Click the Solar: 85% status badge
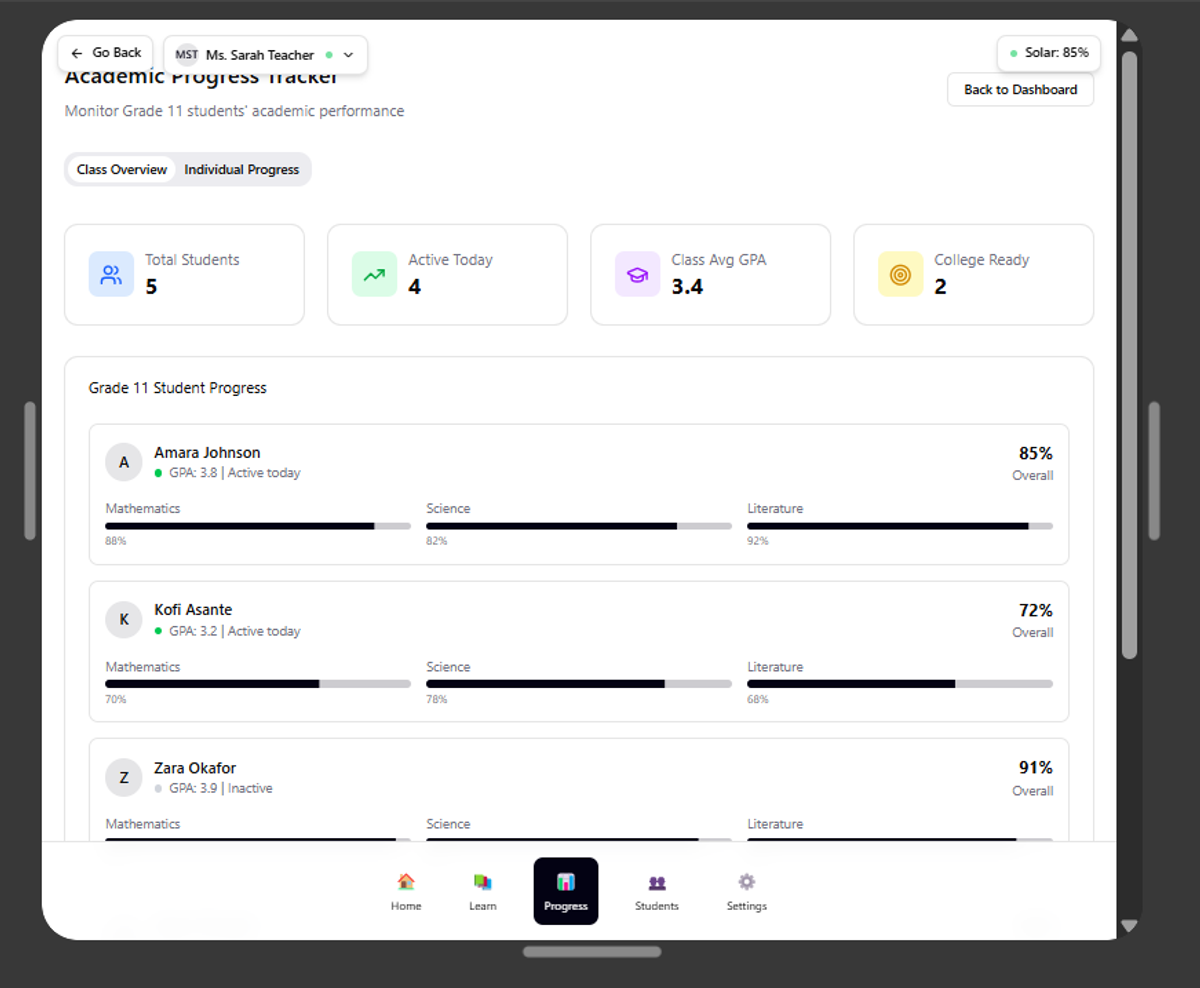The image size is (1200, 988). tap(1049, 53)
